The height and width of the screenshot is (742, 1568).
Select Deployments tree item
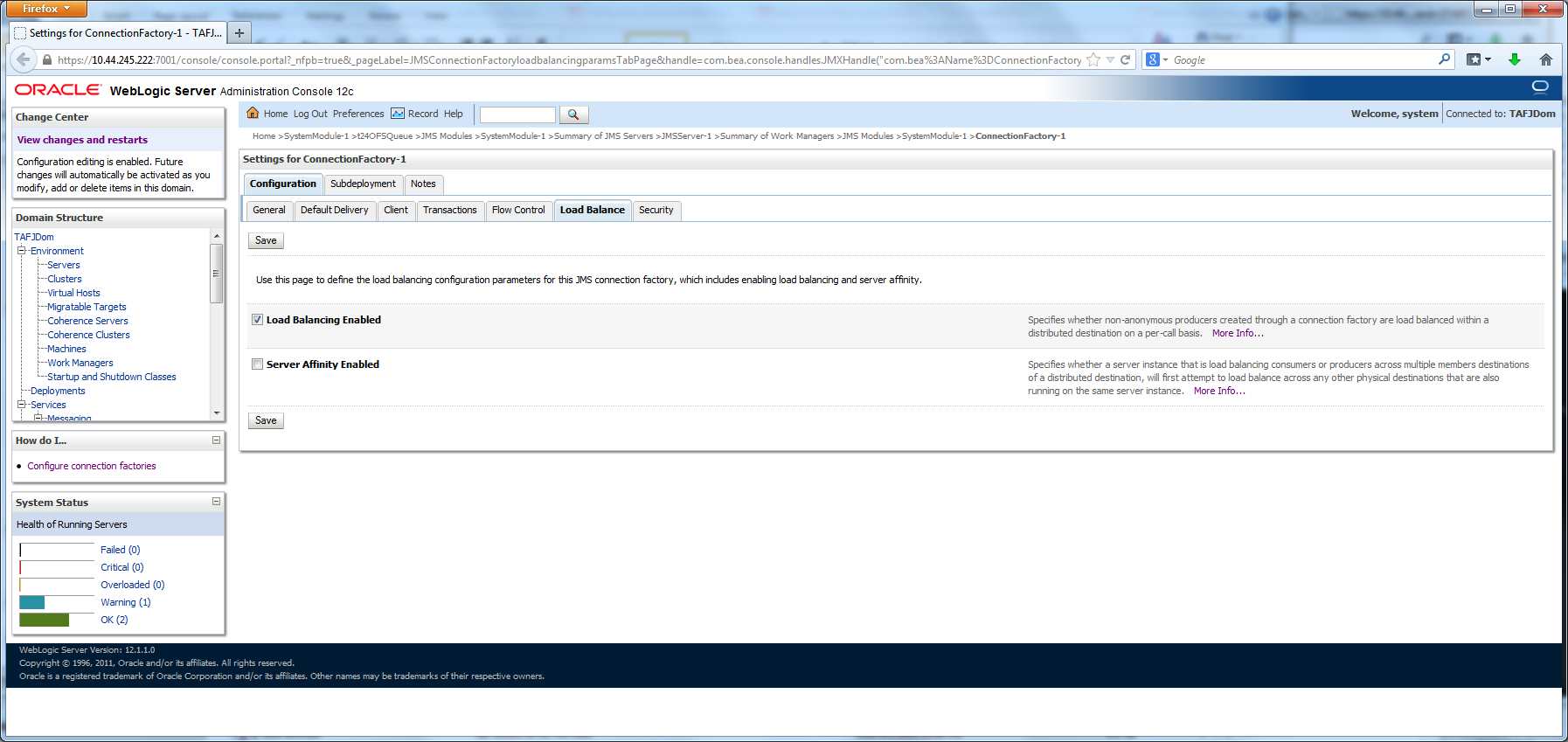(x=58, y=391)
